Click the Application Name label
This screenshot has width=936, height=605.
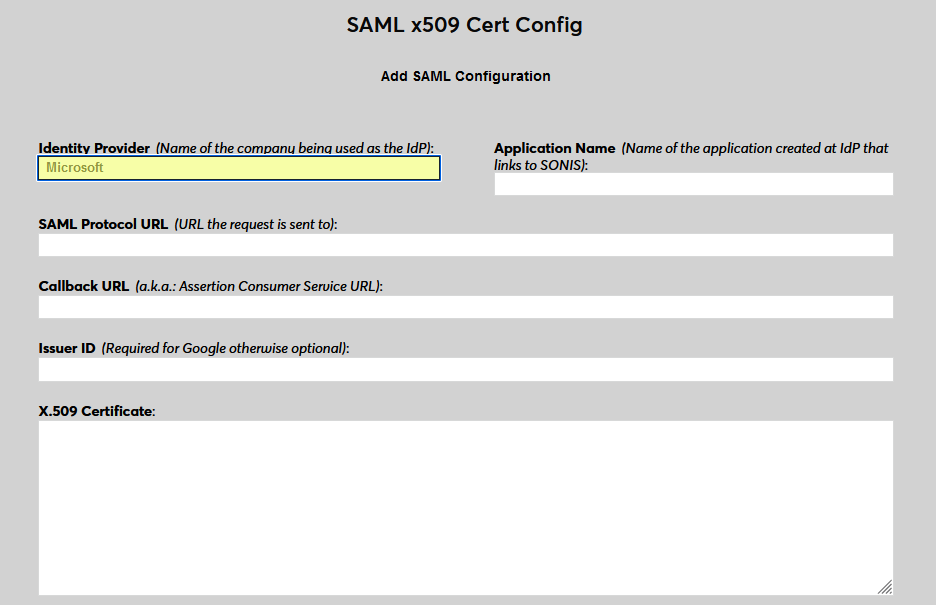tap(554, 148)
